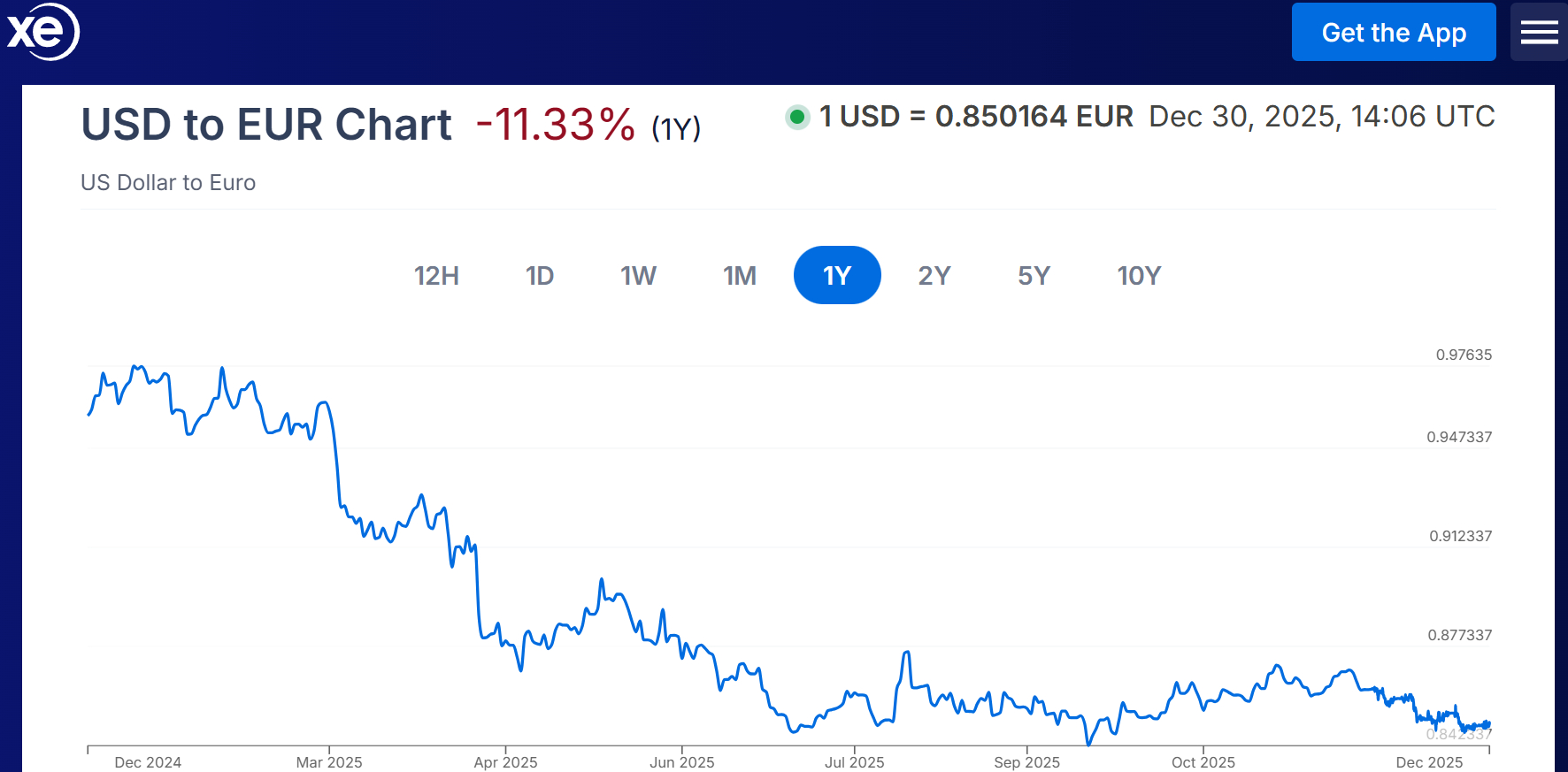Switch chart range to 12H
This screenshot has height=772, width=1568.
coord(436,276)
